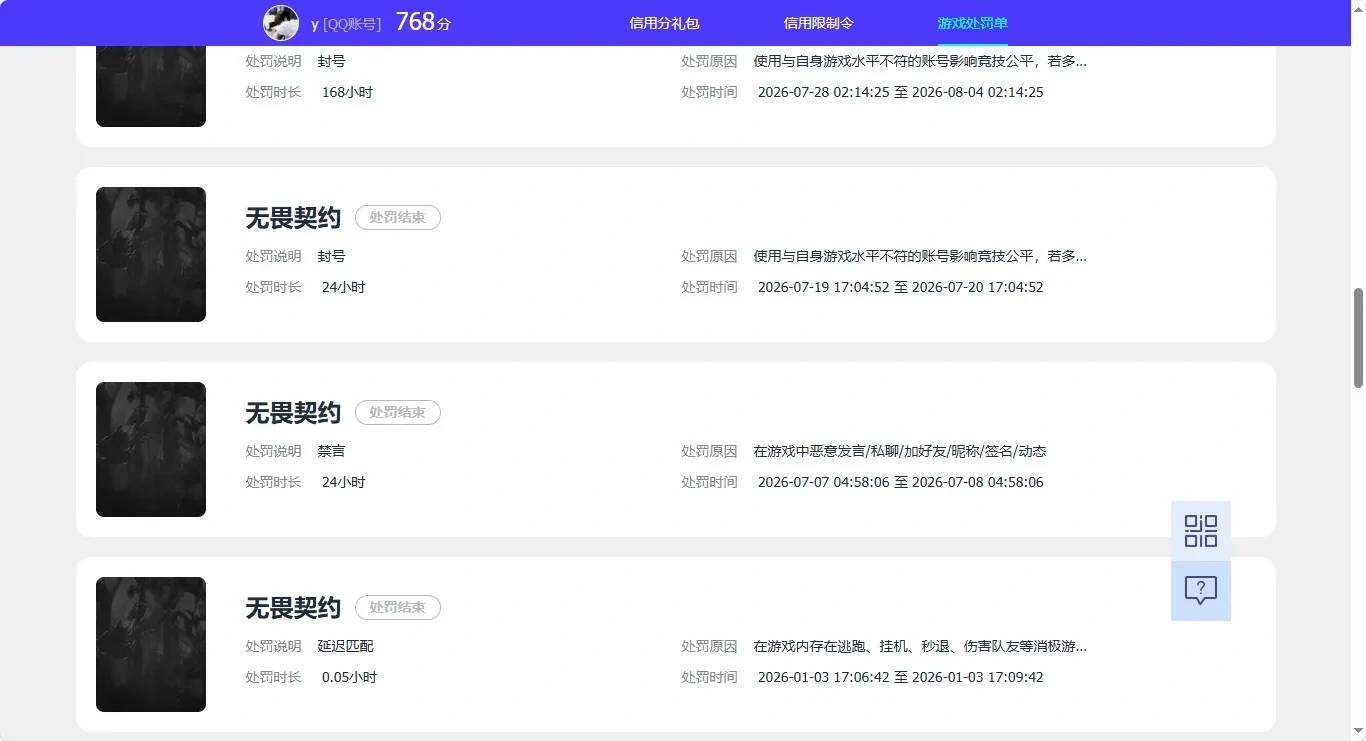Viewport: 1366px width, 741px height.
Task: Click 封号 description in the 07-19 record
Action: [331, 256]
